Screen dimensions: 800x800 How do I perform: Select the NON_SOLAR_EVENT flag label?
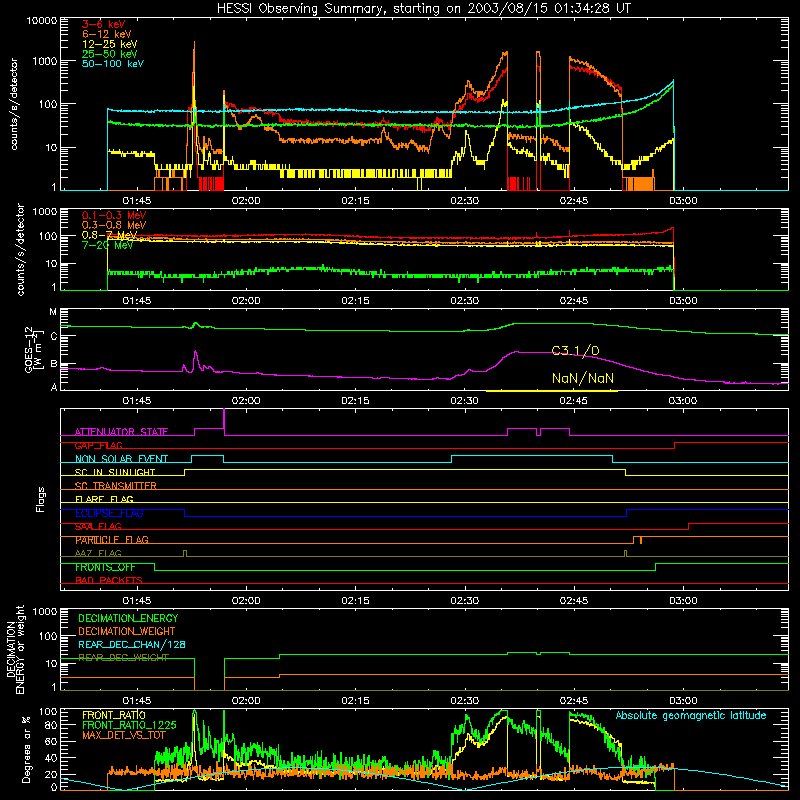pos(121,459)
